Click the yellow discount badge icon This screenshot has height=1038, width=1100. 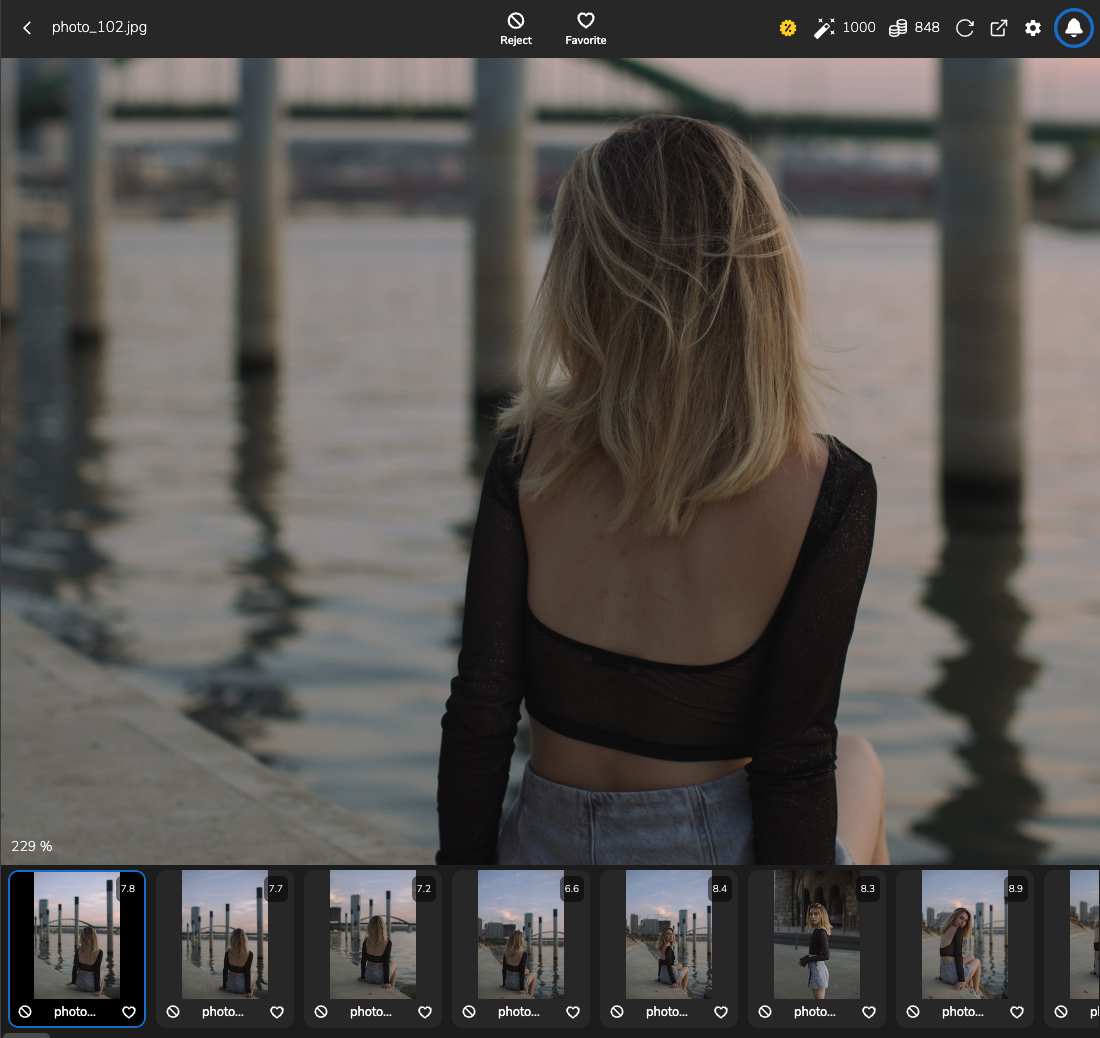pyautogui.click(x=788, y=27)
